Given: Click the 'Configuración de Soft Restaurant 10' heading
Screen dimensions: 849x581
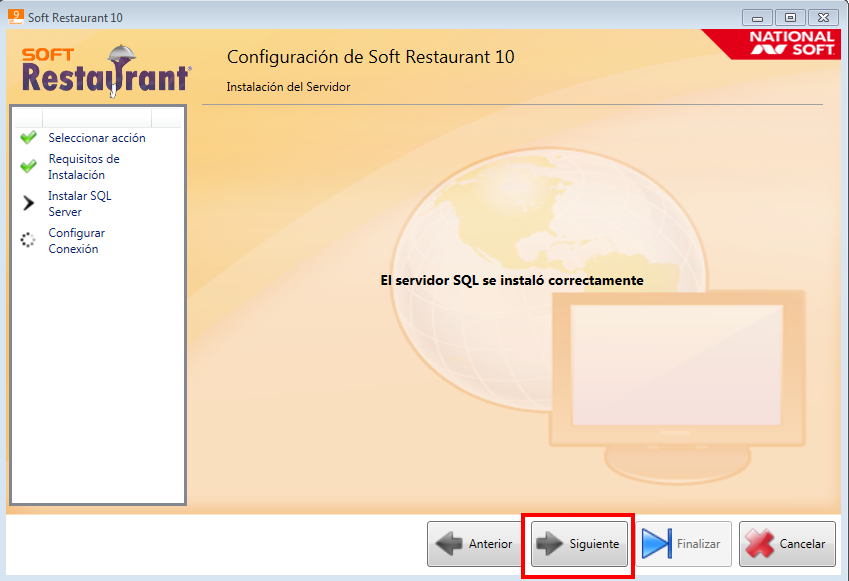Looking at the screenshot, I should click(370, 57).
